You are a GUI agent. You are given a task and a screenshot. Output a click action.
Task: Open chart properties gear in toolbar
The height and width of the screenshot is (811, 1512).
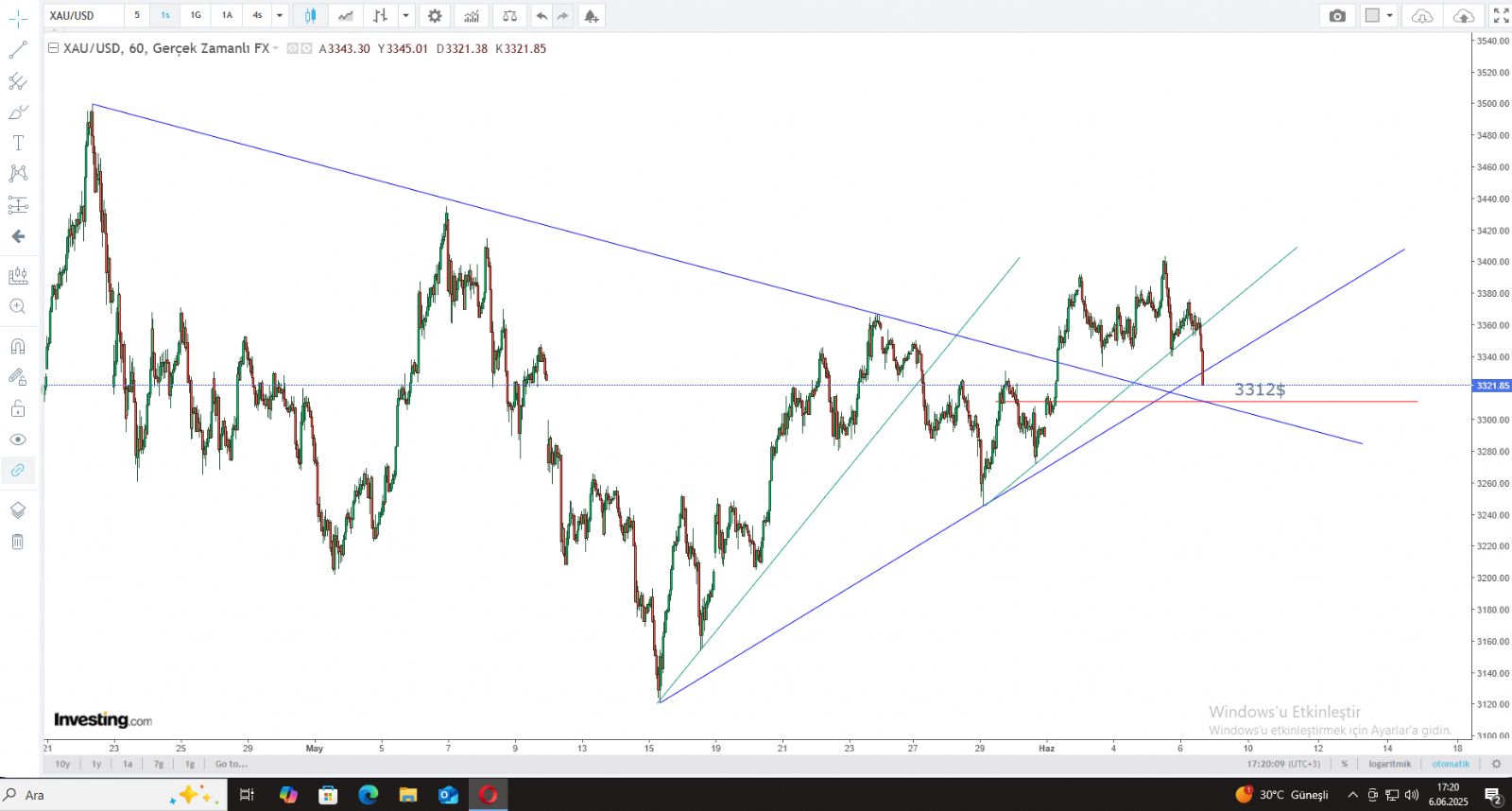pyautogui.click(x=435, y=15)
